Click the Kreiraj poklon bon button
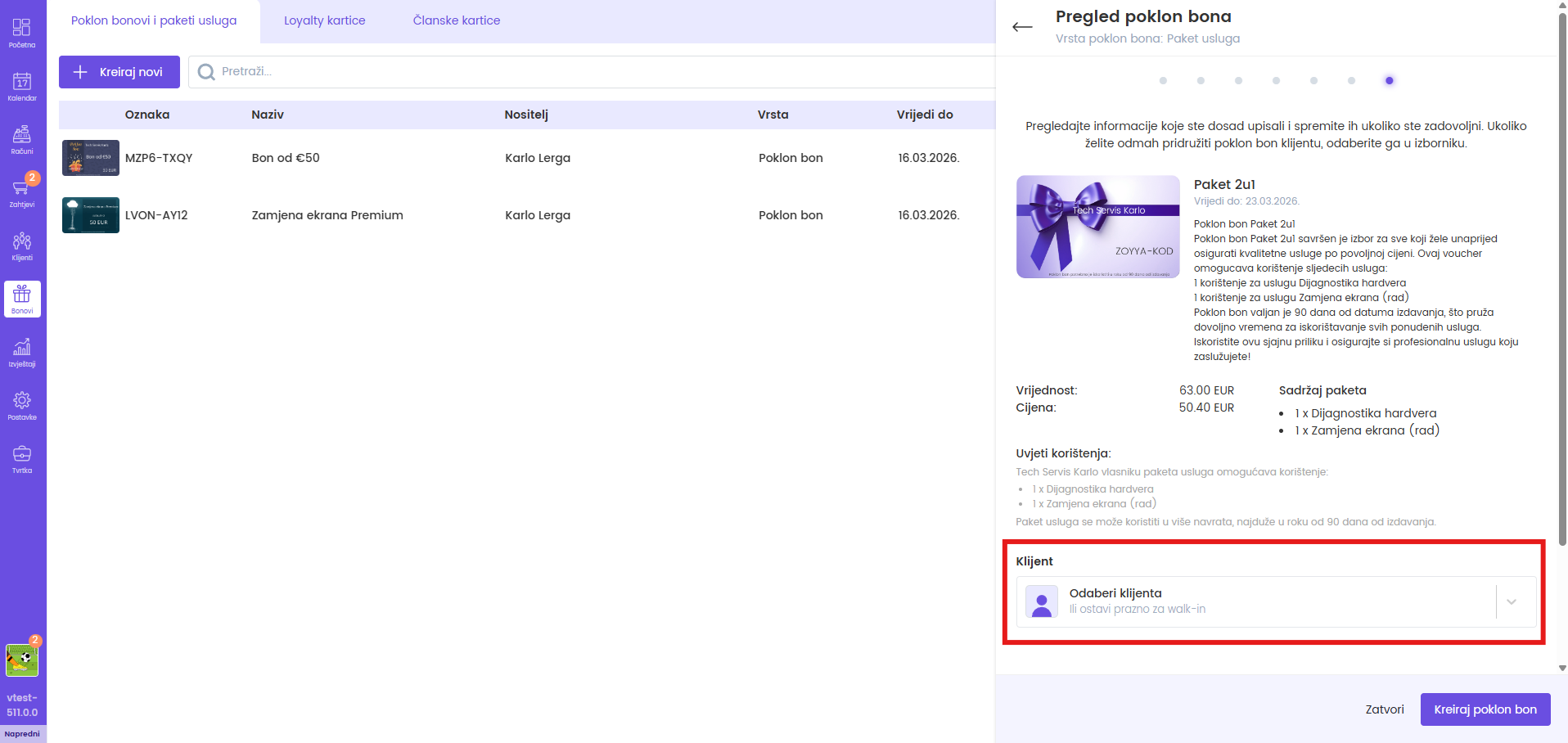Image resolution: width=1568 pixels, height=743 pixels. tap(1485, 709)
